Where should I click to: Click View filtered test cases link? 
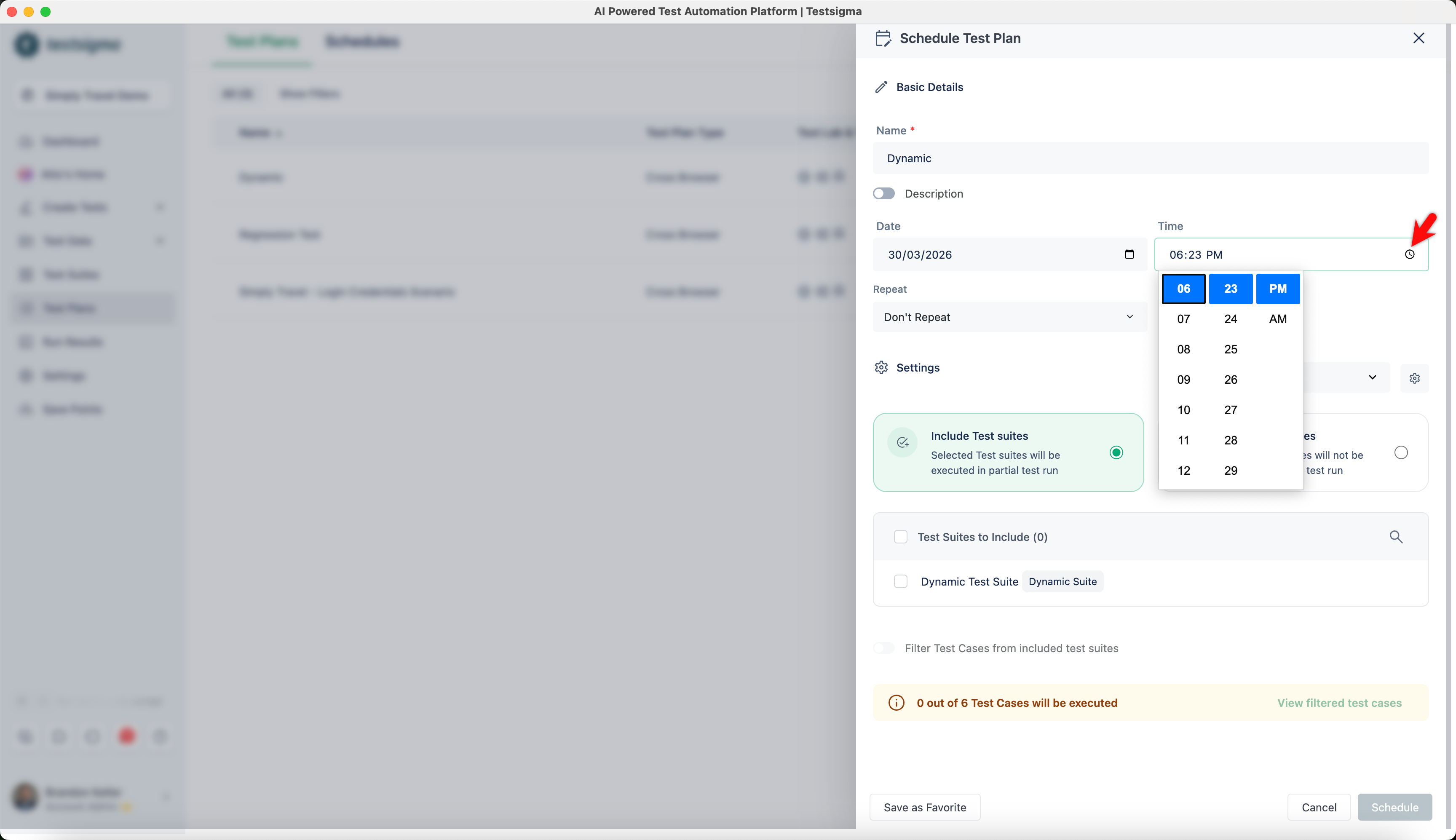1339,703
